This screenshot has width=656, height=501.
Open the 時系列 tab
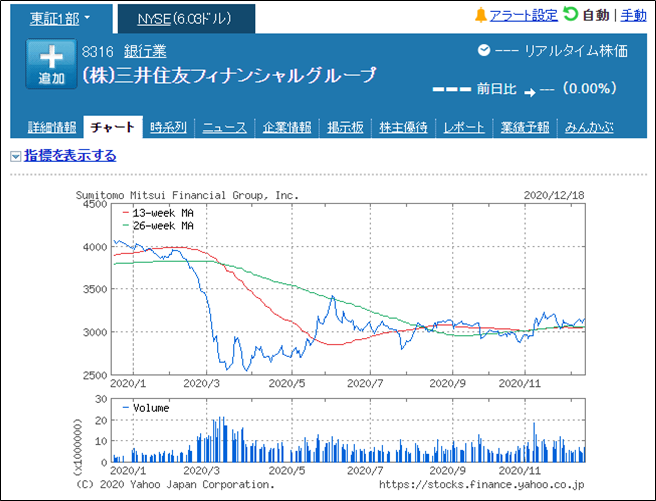[x=168, y=127]
